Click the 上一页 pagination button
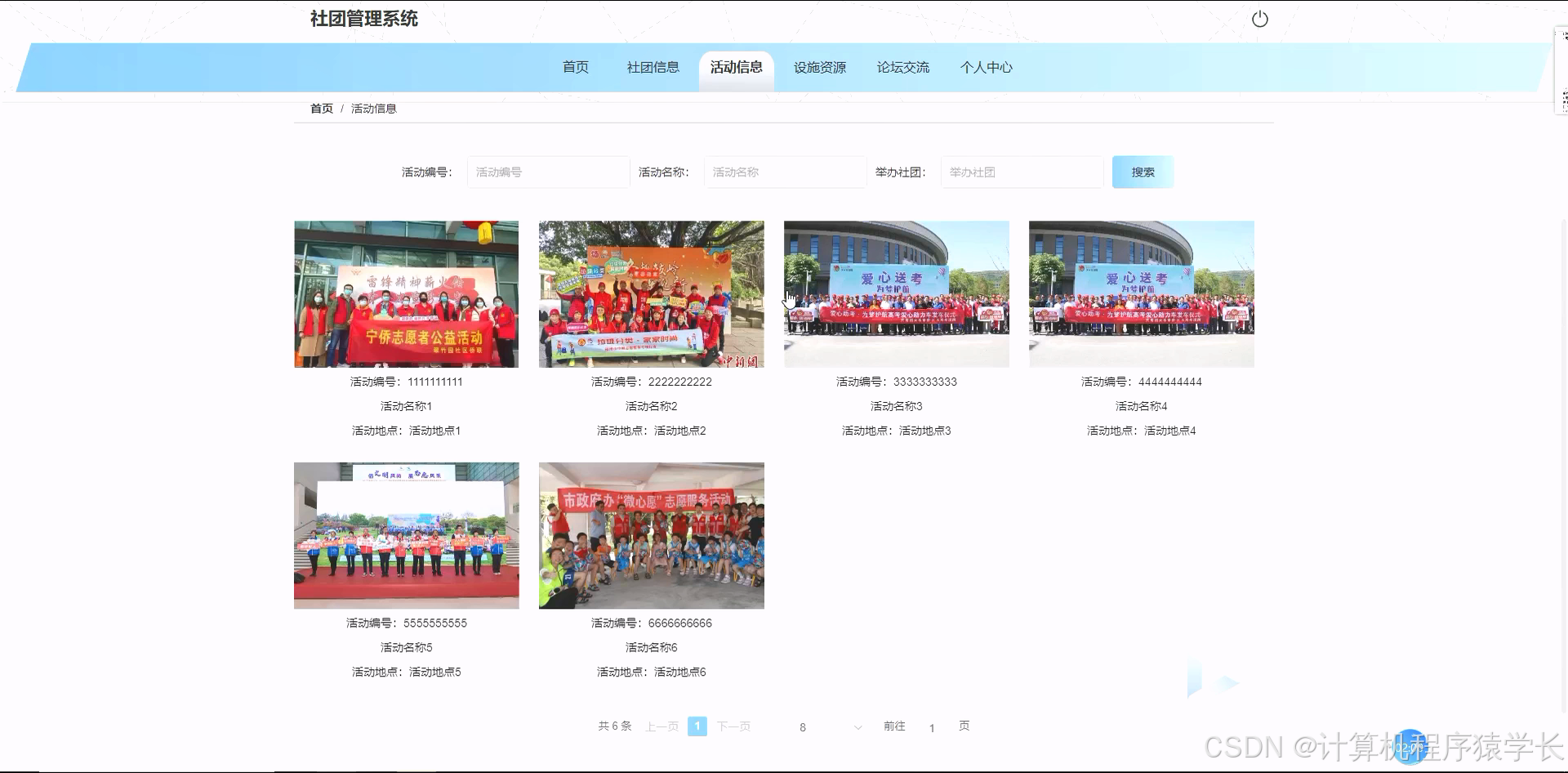 662,726
